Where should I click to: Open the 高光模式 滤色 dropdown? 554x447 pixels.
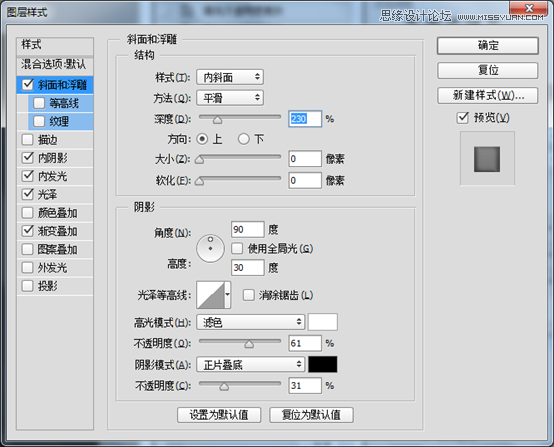pos(251,322)
